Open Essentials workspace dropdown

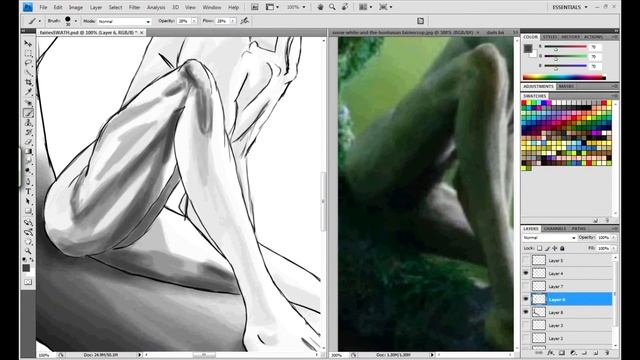point(570,7)
